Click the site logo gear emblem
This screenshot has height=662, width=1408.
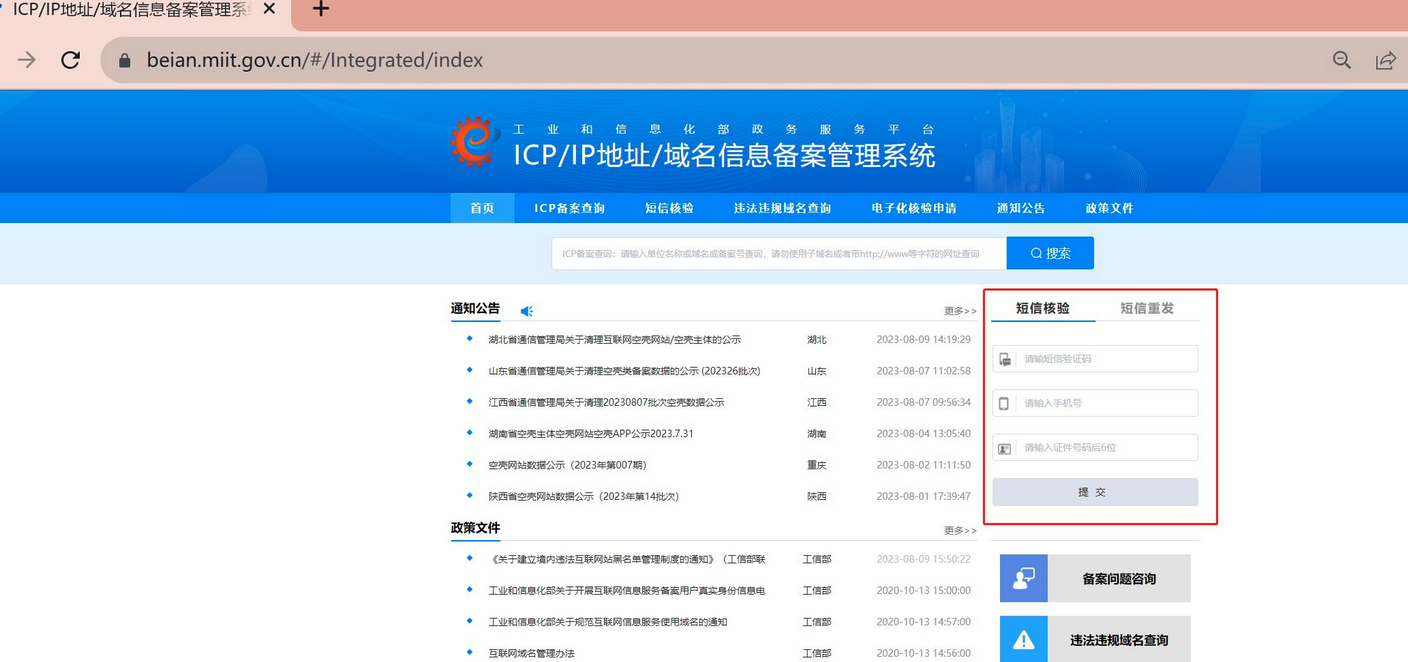(475, 142)
